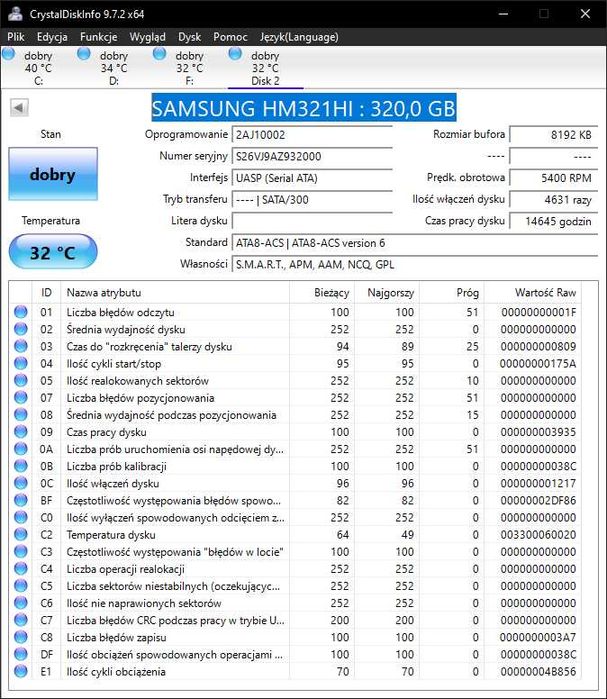The width and height of the screenshot is (607, 699).
Task: Click the Wartość Raw column header
Action: coord(533,292)
